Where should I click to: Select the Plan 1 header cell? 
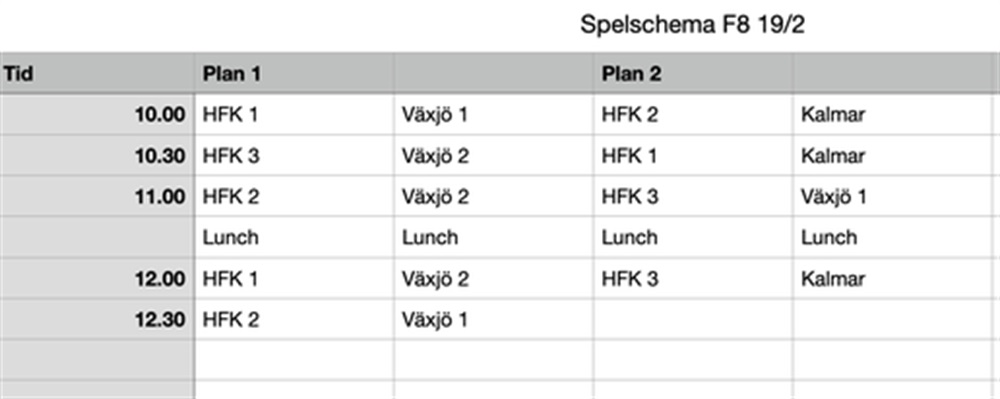click(x=295, y=74)
